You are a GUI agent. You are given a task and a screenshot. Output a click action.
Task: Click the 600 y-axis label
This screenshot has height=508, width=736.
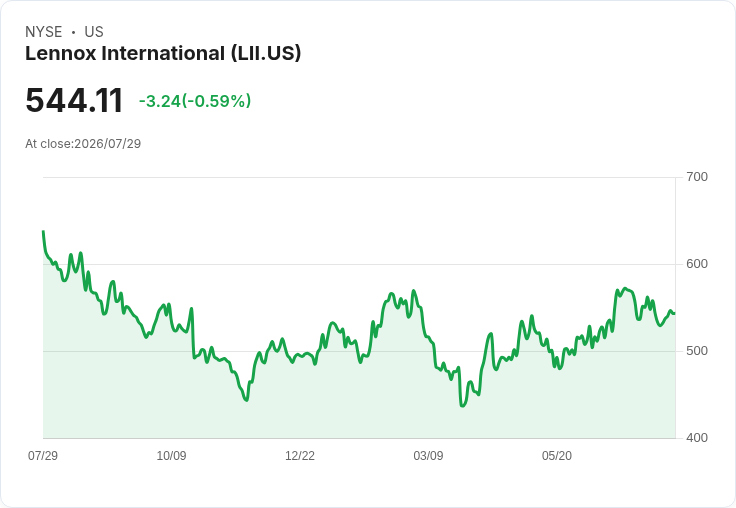tap(697, 264)
